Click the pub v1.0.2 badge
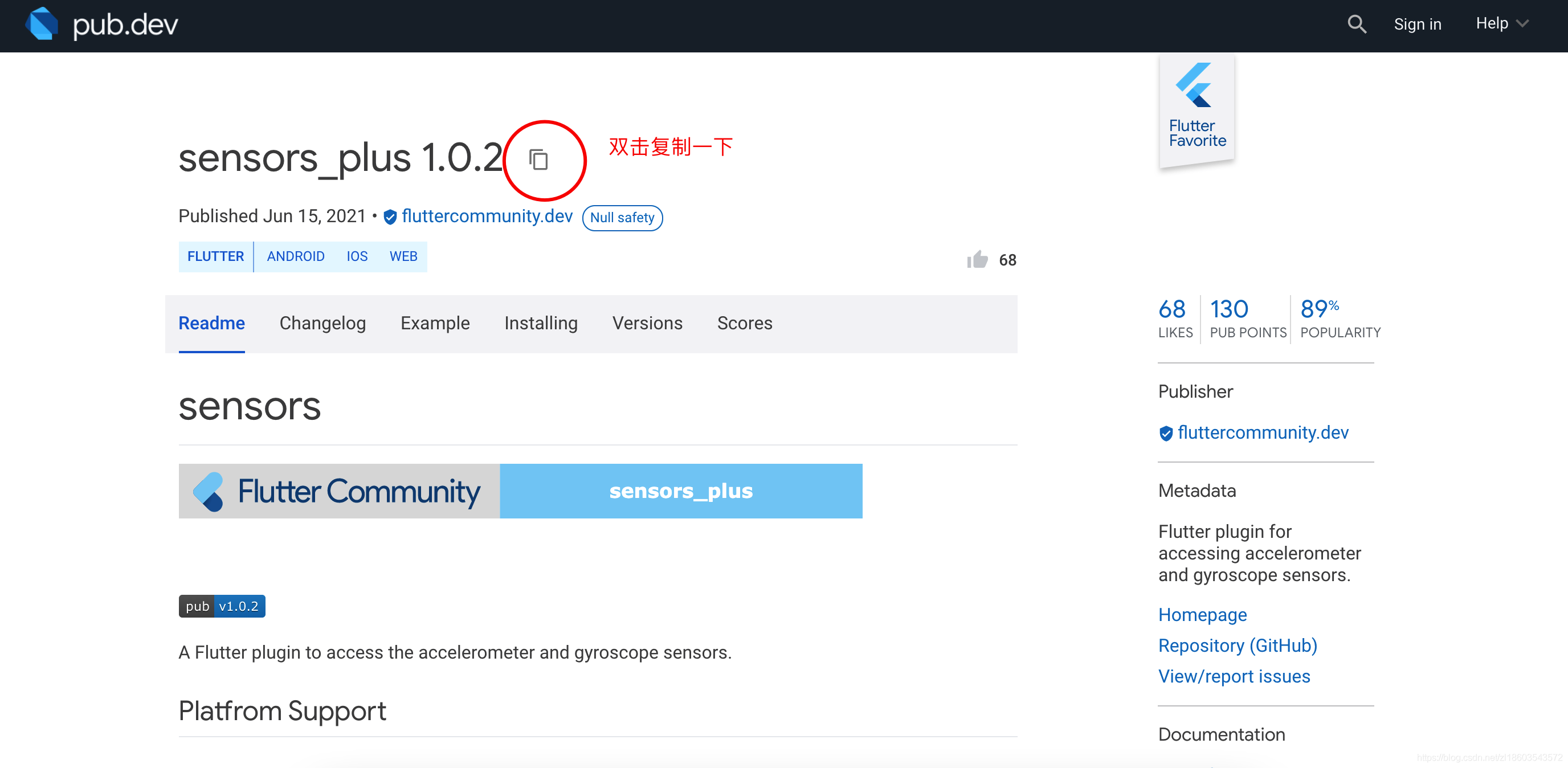This screenshot has height=768, width=1568. (x=222, y=606)
